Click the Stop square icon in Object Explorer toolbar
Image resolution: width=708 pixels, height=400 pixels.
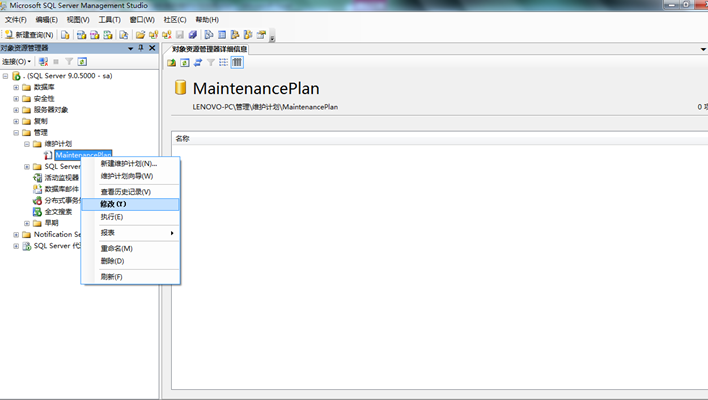coord(56,61)
